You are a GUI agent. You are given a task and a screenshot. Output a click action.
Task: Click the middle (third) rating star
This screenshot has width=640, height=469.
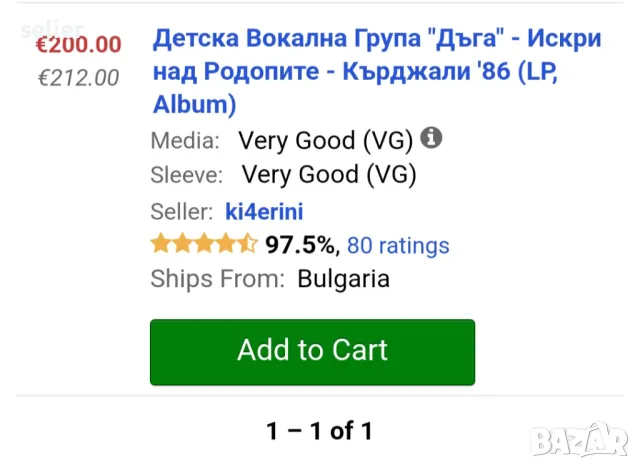204,244
